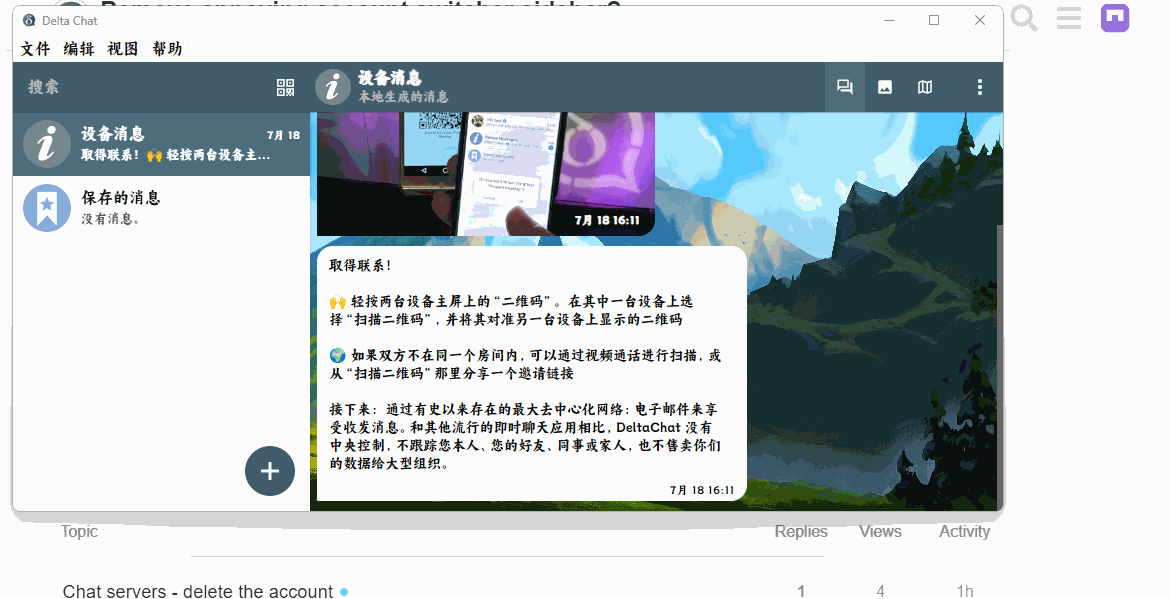Open the forum hamburger menu behind window
Screen dimensions: 1169x599
(x=1068, y=18)
